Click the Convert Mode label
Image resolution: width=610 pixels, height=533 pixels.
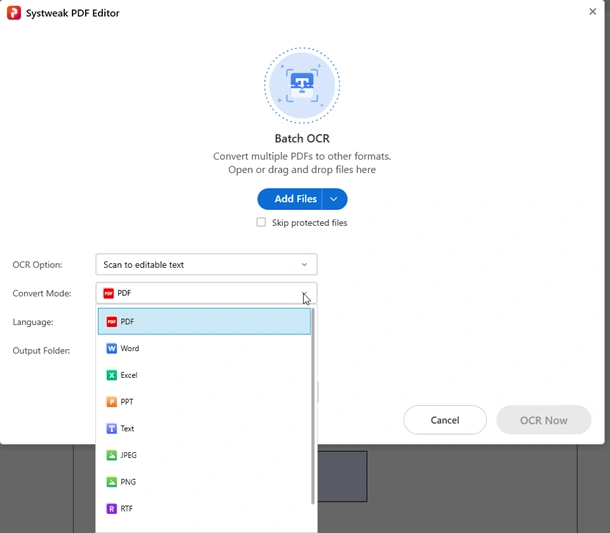tap(42, 293)
